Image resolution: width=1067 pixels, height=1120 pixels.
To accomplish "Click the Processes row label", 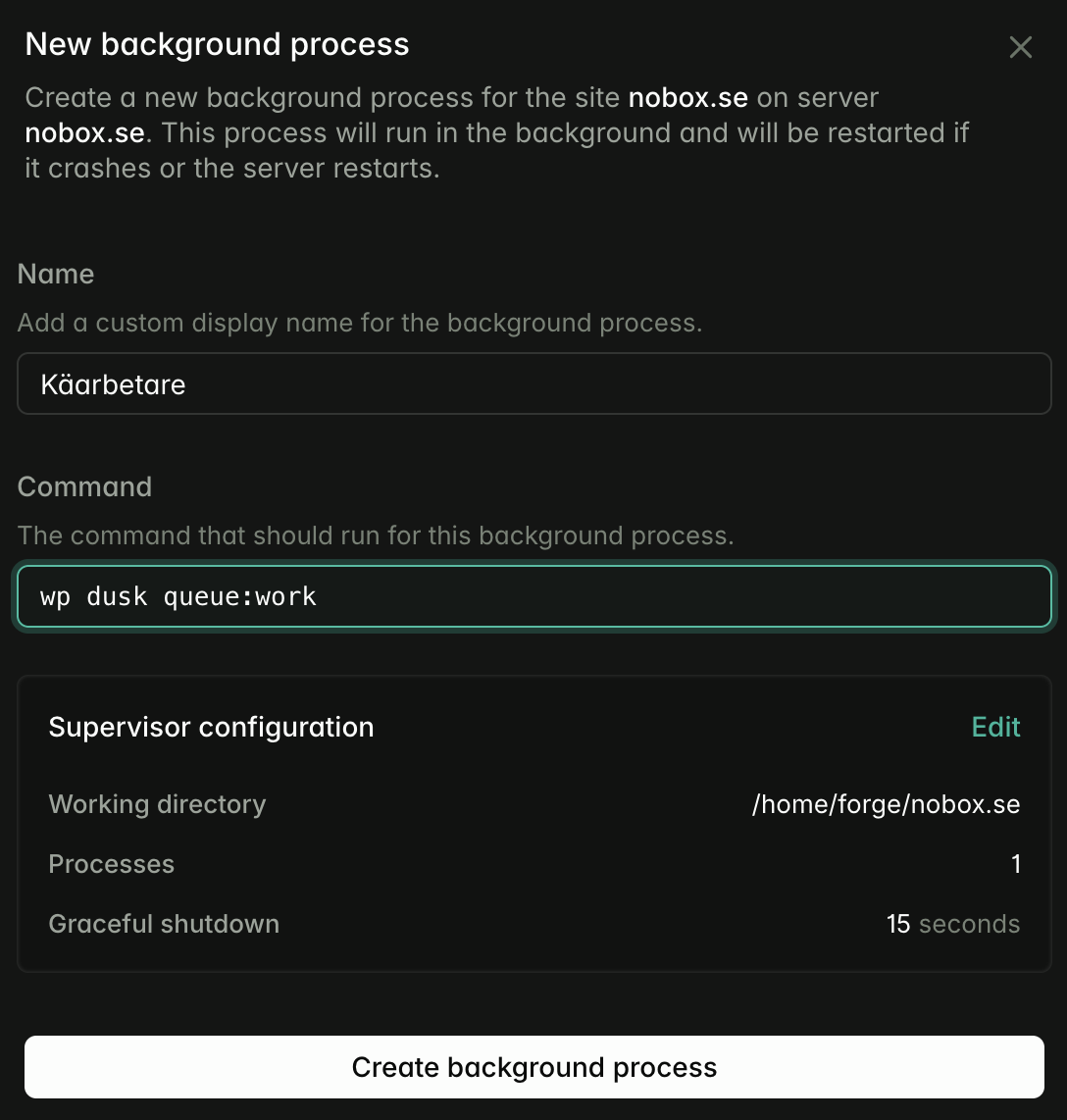I will (x=111, y=864).
